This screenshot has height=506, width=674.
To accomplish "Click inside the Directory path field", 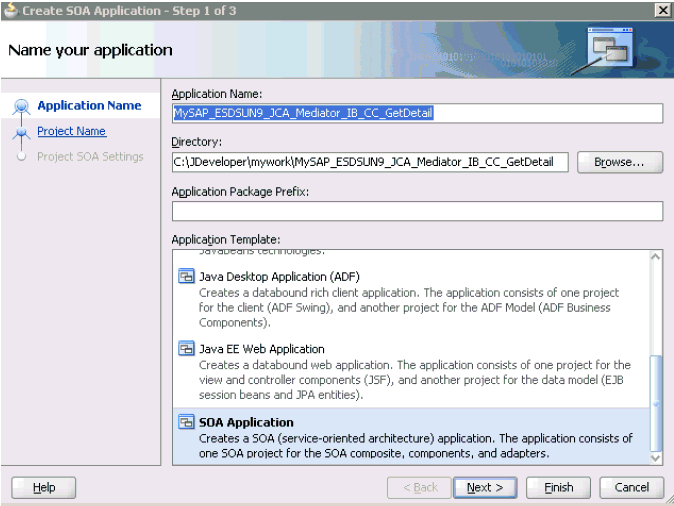I will pyautogui.click(x=370, y=162).
